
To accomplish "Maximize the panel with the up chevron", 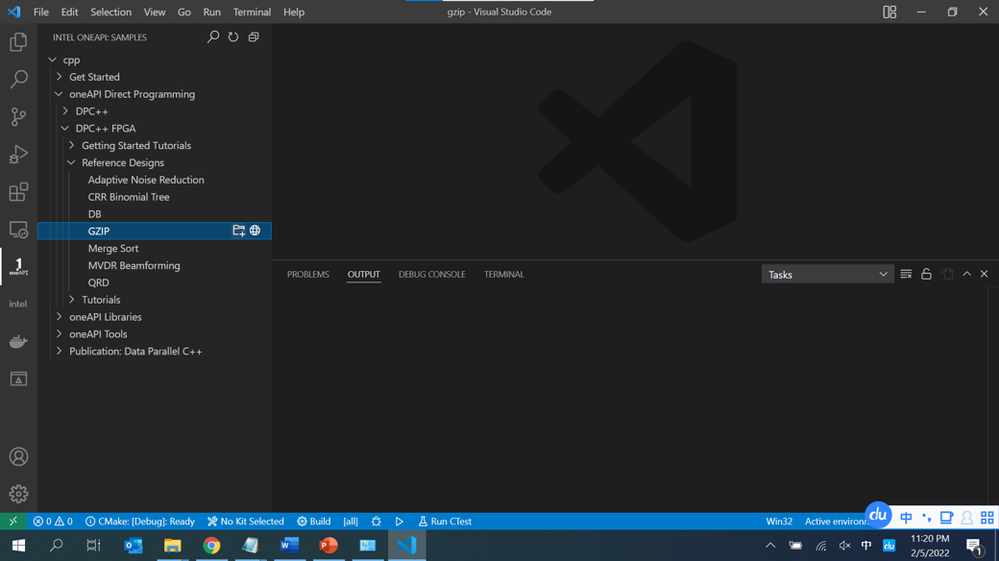I will [x=967, y=274].
